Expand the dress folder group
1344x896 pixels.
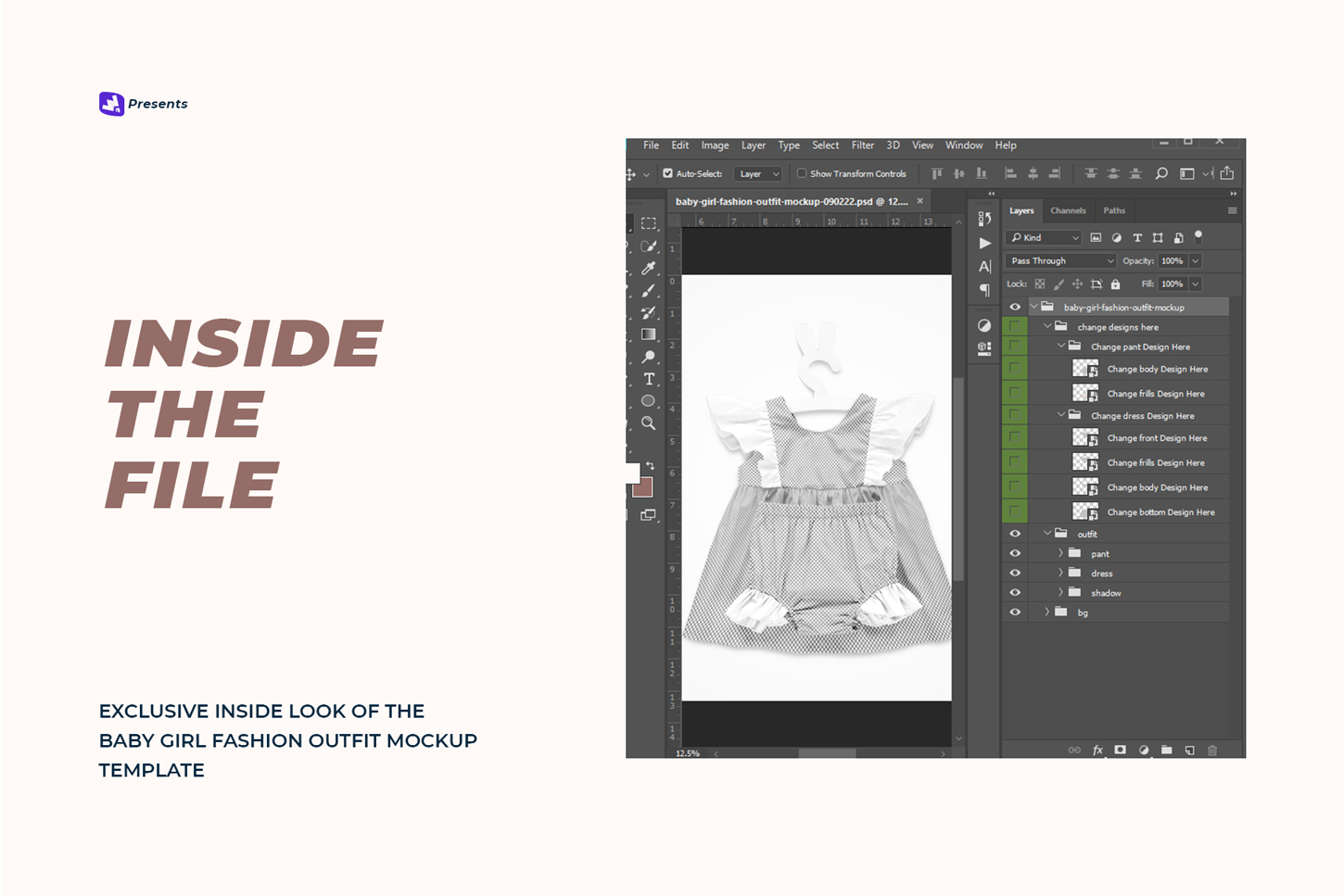point(1060,574)
